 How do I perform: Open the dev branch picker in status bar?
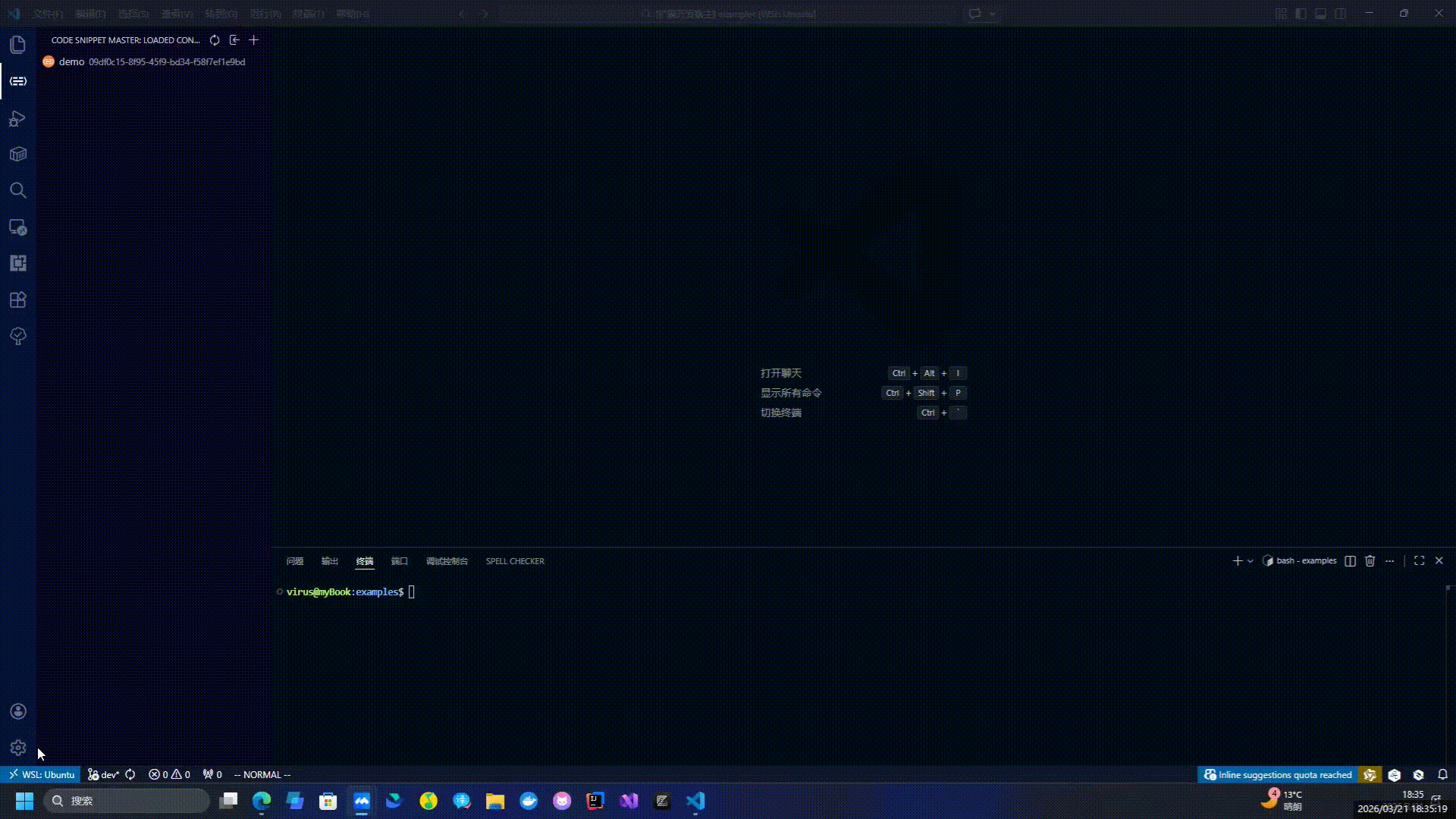(104, 774)
